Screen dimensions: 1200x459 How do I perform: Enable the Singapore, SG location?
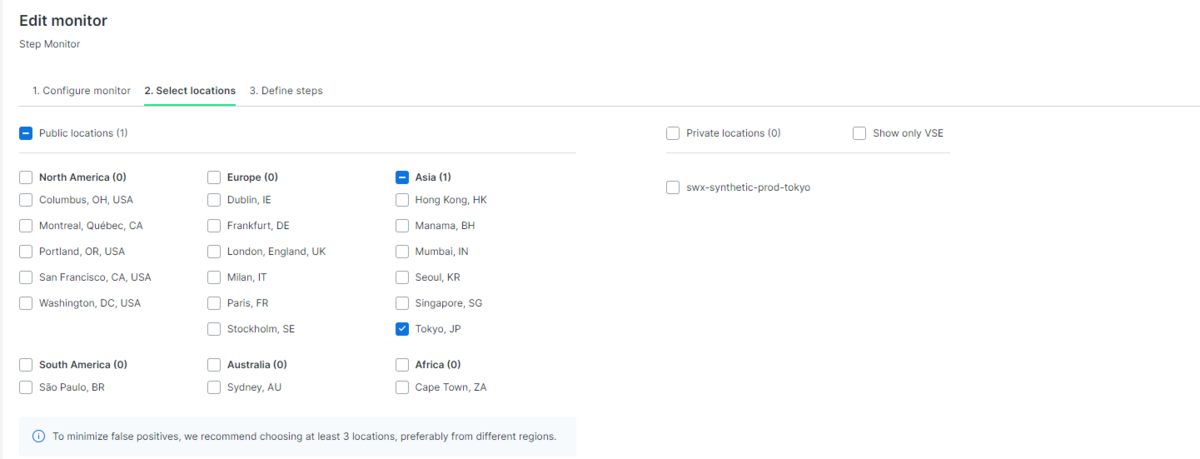pos(403,303)
